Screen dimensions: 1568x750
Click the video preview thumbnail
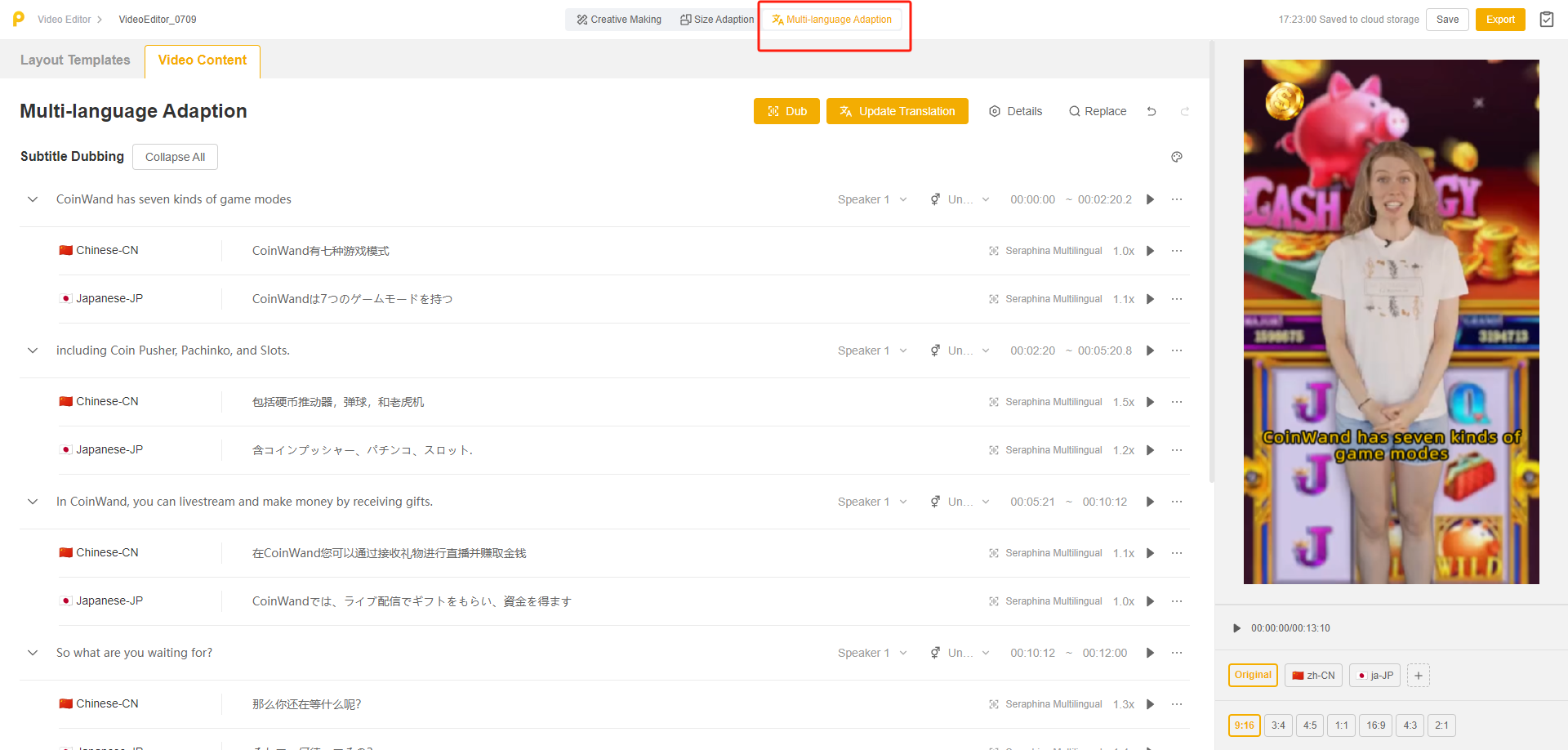point(1391,322)
